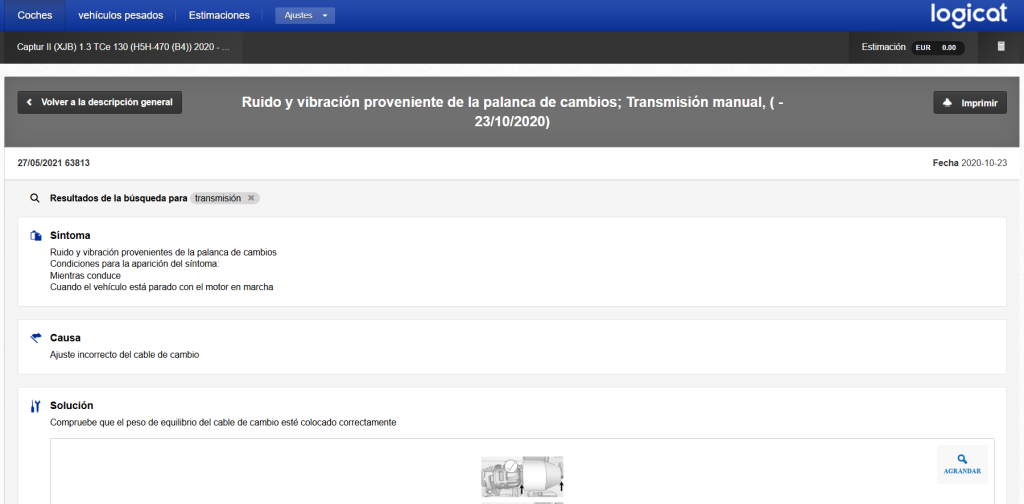The width and height of the screenshot is (1024, 504).
Task: Click the cable diagram thumbnail
Action: pos(522,478)
